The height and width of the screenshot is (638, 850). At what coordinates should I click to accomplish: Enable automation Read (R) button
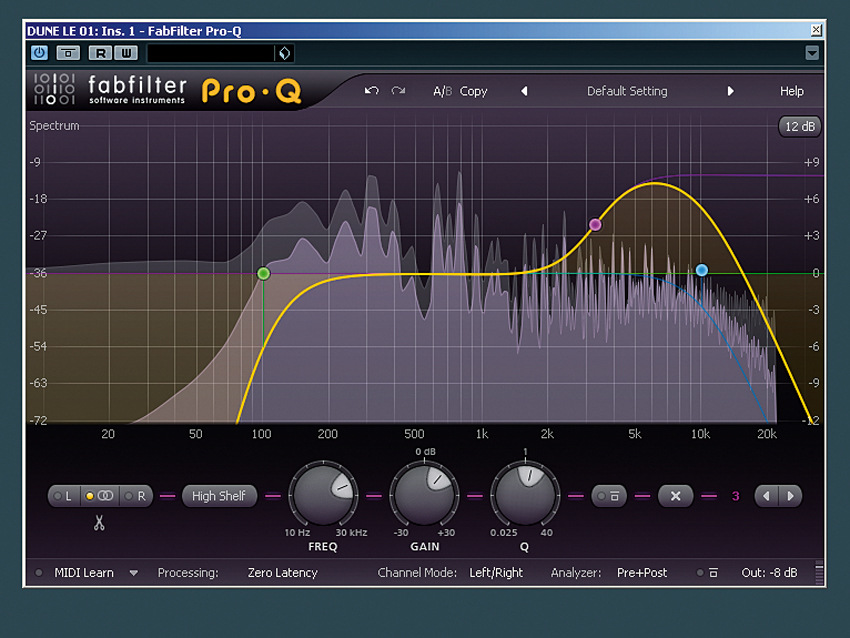100,53
